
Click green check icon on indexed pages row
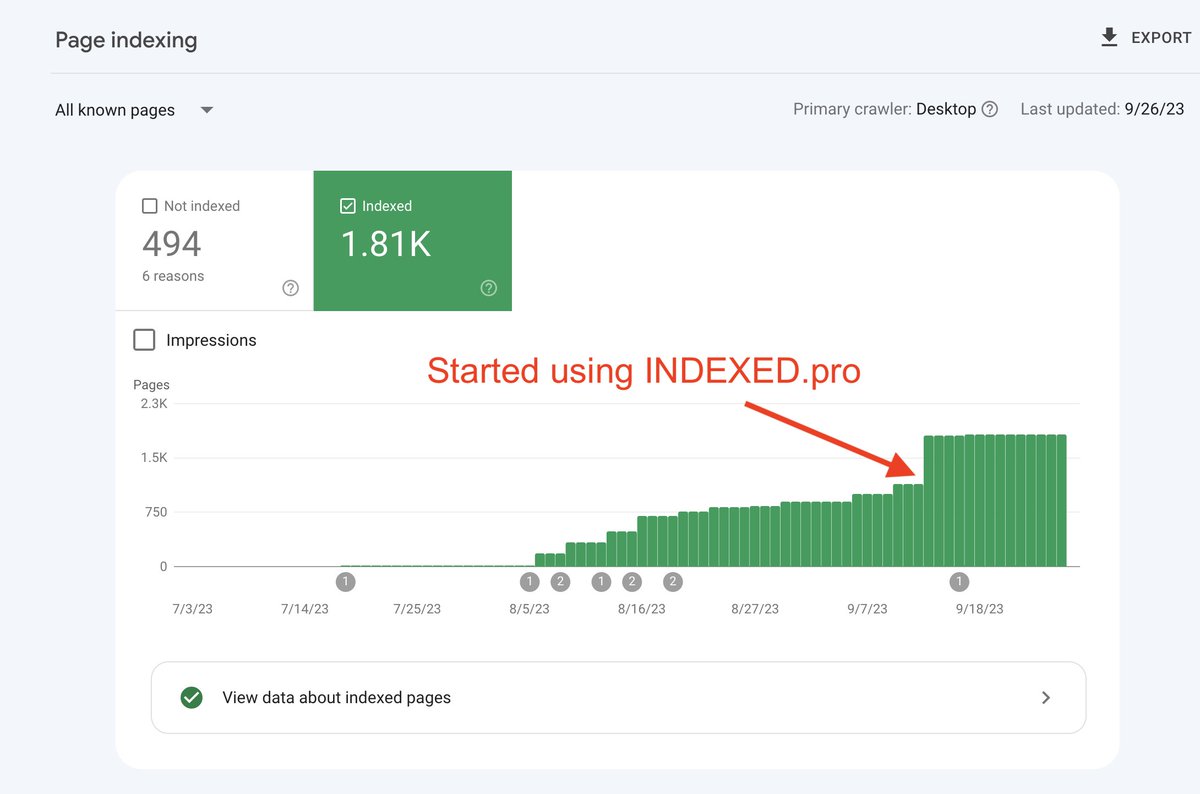point(191,698)
